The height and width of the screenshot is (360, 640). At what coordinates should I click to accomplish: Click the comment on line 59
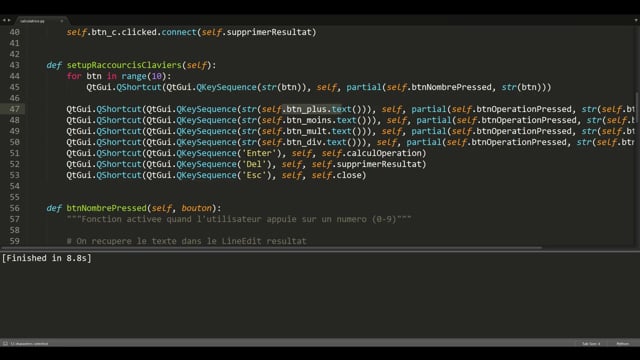(187, 241)
